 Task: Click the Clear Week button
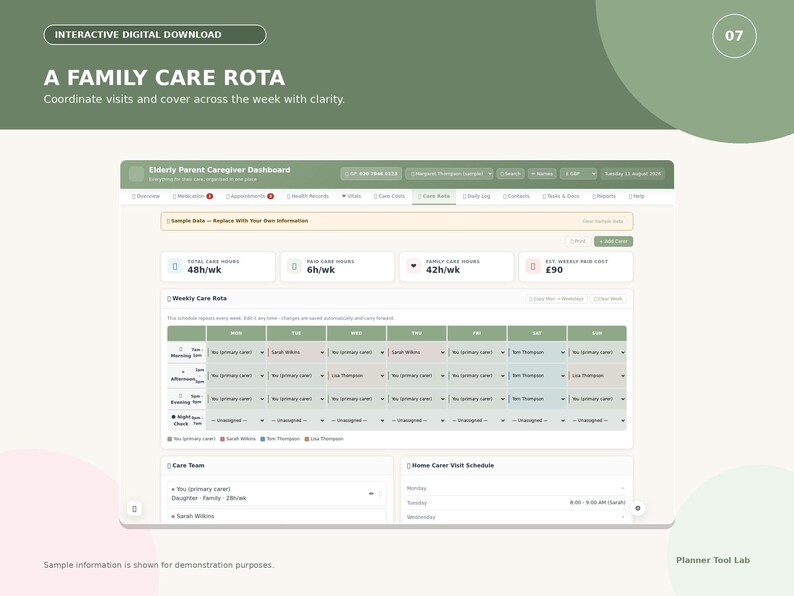[x=608, y=299]
